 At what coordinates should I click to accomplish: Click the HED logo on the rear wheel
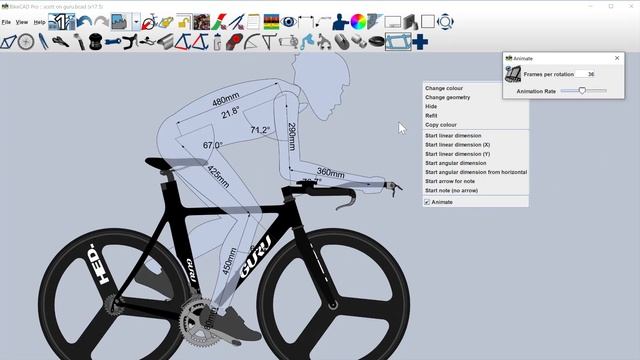(98, 264)
